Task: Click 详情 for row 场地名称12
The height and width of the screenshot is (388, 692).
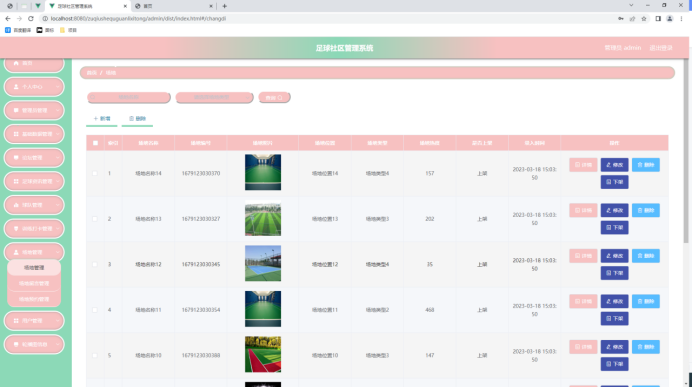Action: coord(583,256)
